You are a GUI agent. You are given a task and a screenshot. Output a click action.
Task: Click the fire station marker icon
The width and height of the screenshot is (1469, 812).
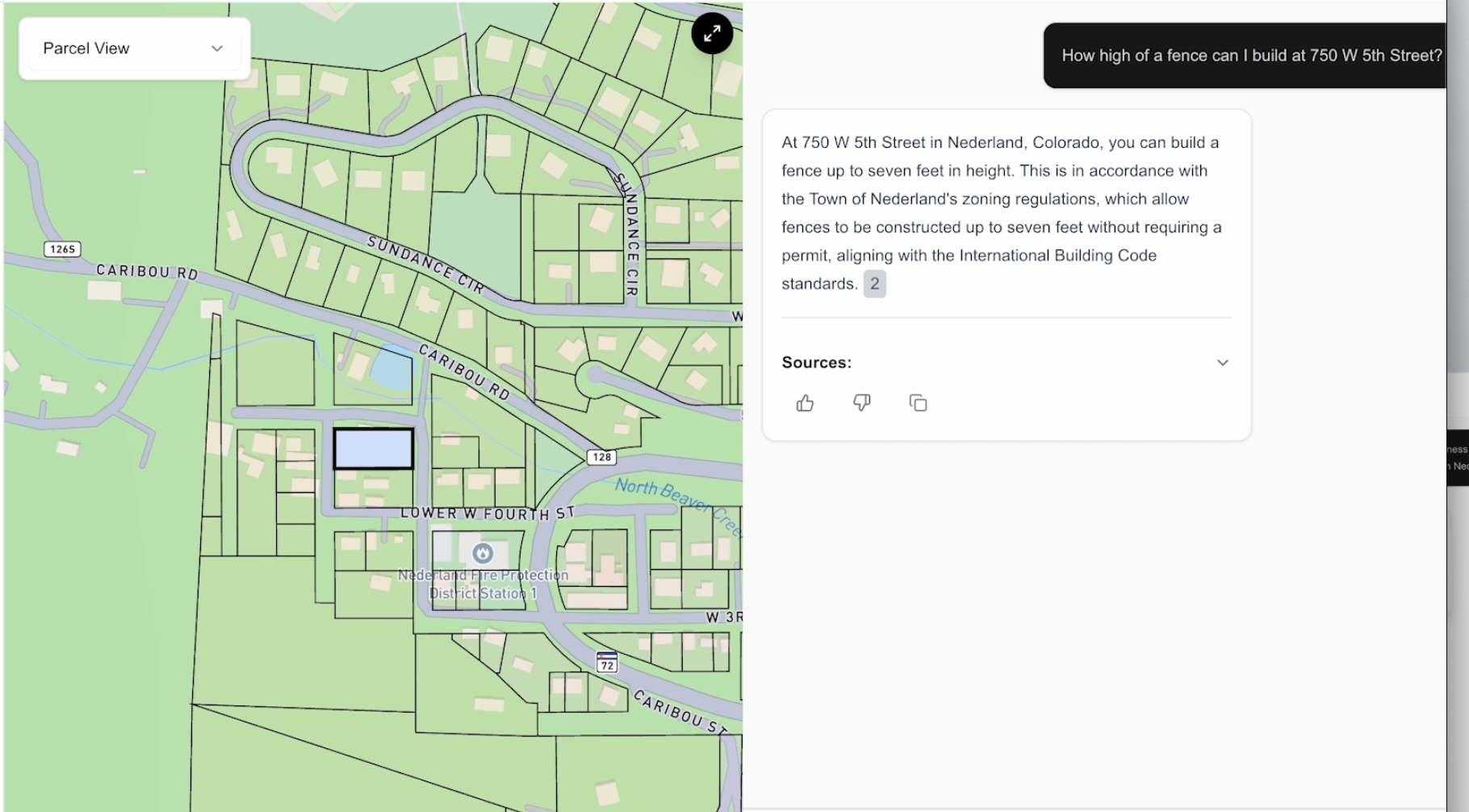click(x=483, y=553)
